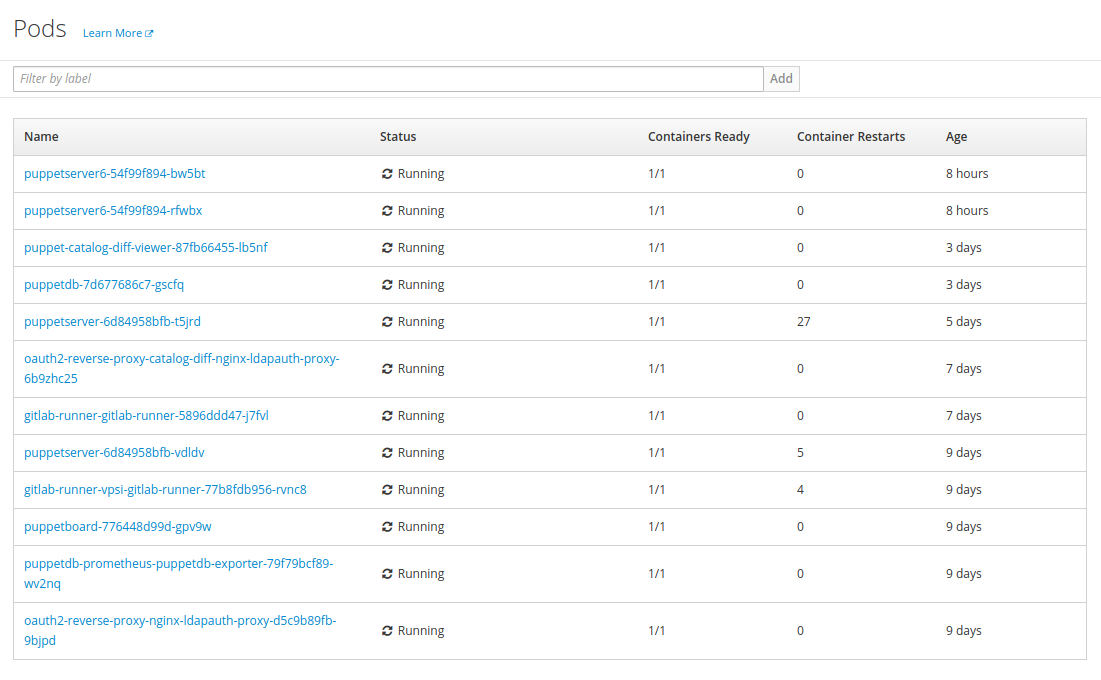Image resolution: width=1101 pixels, height=680 pixels.
Task: Open pod puppetserver6-54f99f894-rfwbx
Action: (113, 211)
